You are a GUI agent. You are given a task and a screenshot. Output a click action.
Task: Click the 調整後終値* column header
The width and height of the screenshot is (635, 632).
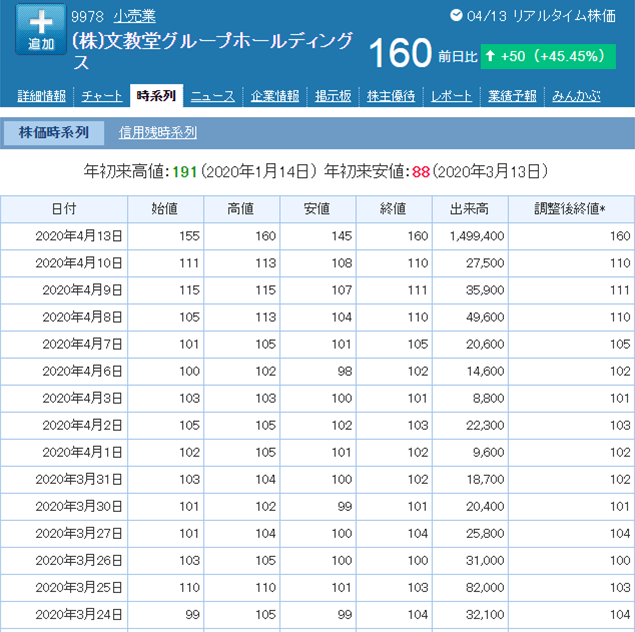tap(571, 209)
